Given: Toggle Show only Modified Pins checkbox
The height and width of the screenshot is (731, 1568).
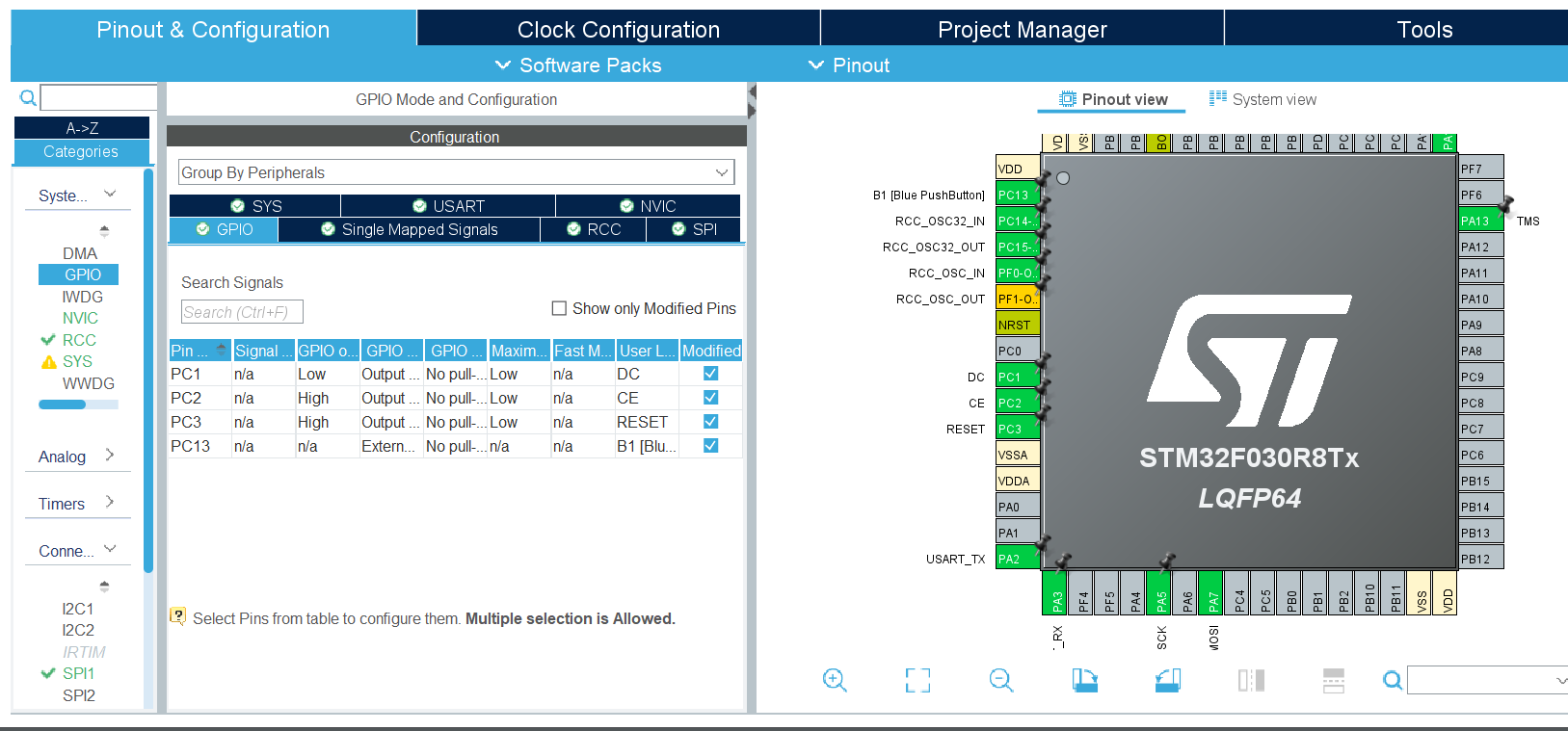Looking at the screenshot, I should point(559,308).
